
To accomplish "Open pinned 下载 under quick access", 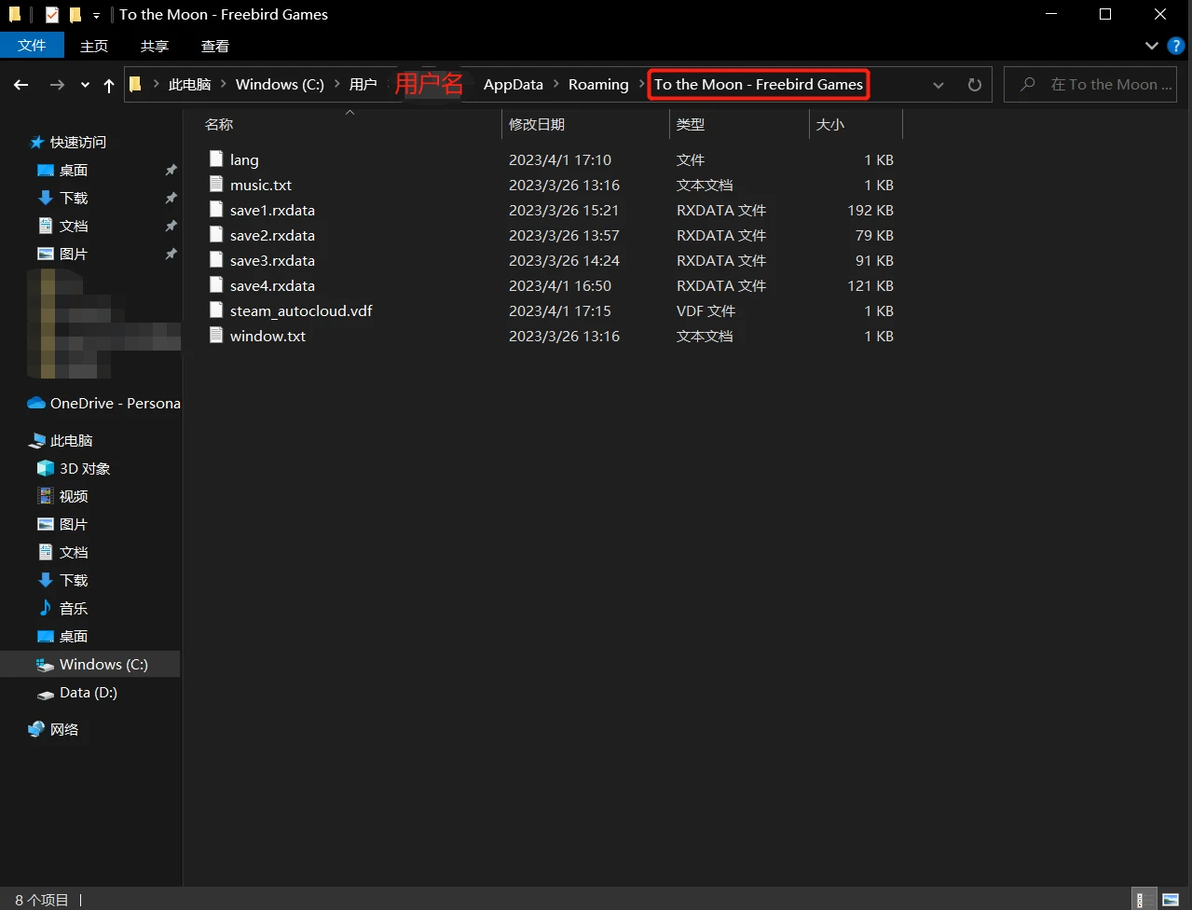I will point(73,198).
